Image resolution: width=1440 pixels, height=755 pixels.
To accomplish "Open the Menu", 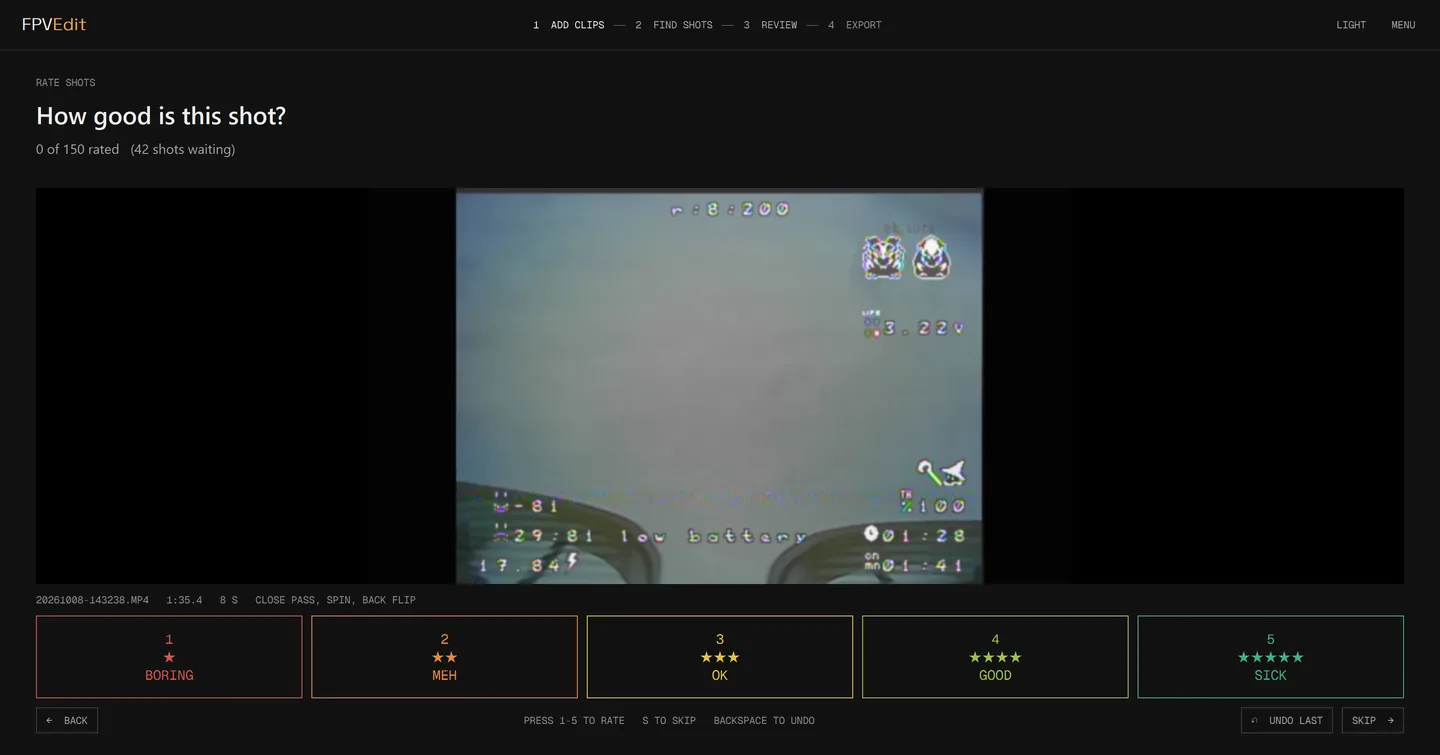I will click(1403, 25).
